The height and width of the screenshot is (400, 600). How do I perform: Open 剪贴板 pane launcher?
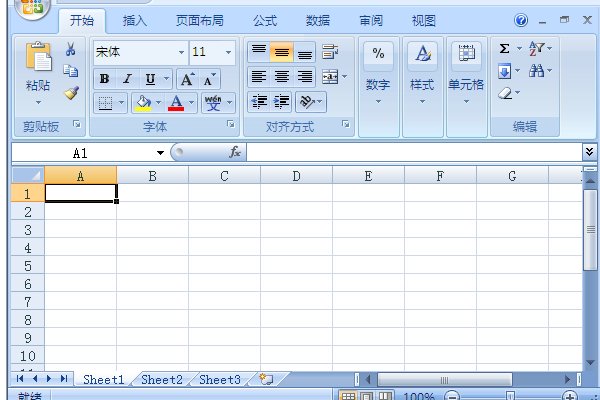pos(77,124)
